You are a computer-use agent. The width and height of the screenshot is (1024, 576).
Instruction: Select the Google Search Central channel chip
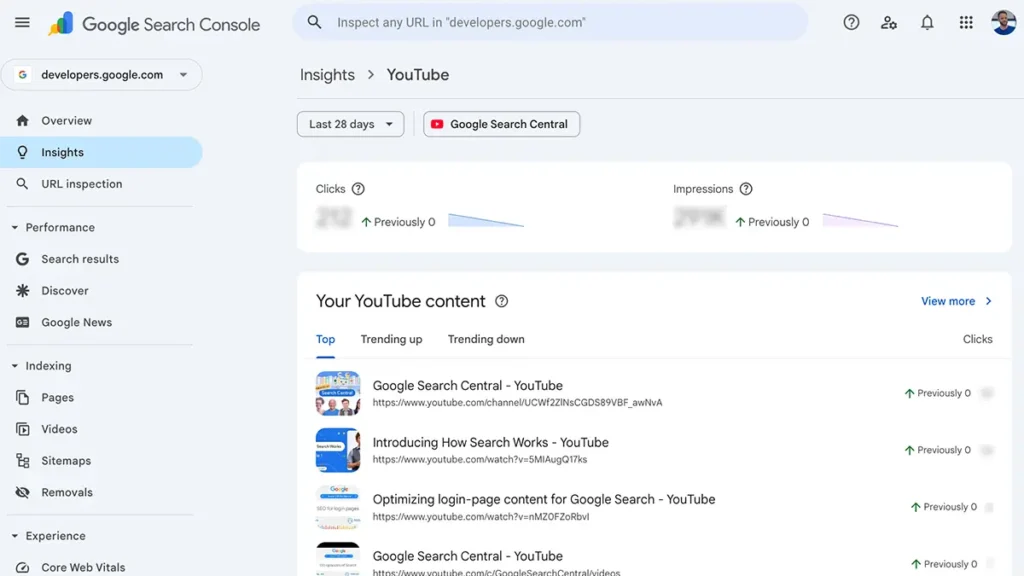coord(501,124)
